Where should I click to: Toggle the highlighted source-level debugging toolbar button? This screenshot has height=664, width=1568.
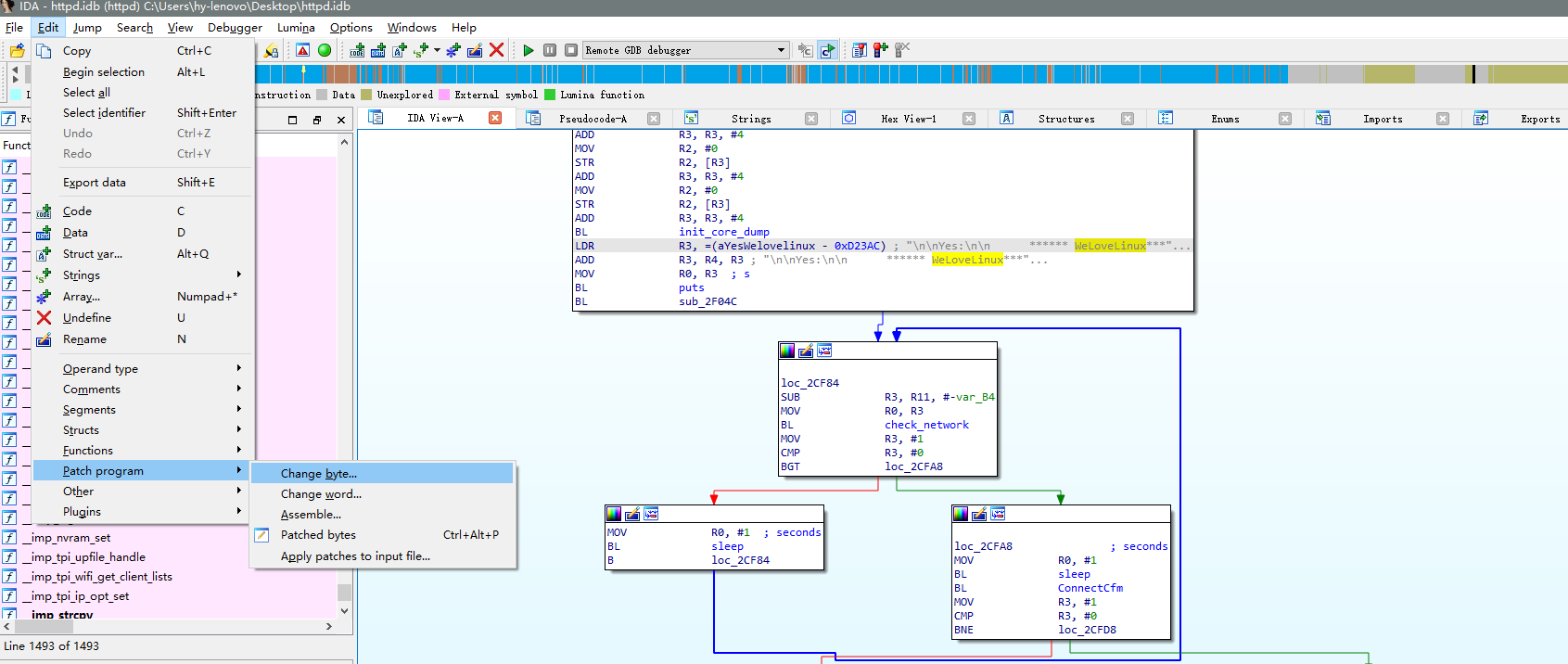pyautogui.click(x=827, y=50)
